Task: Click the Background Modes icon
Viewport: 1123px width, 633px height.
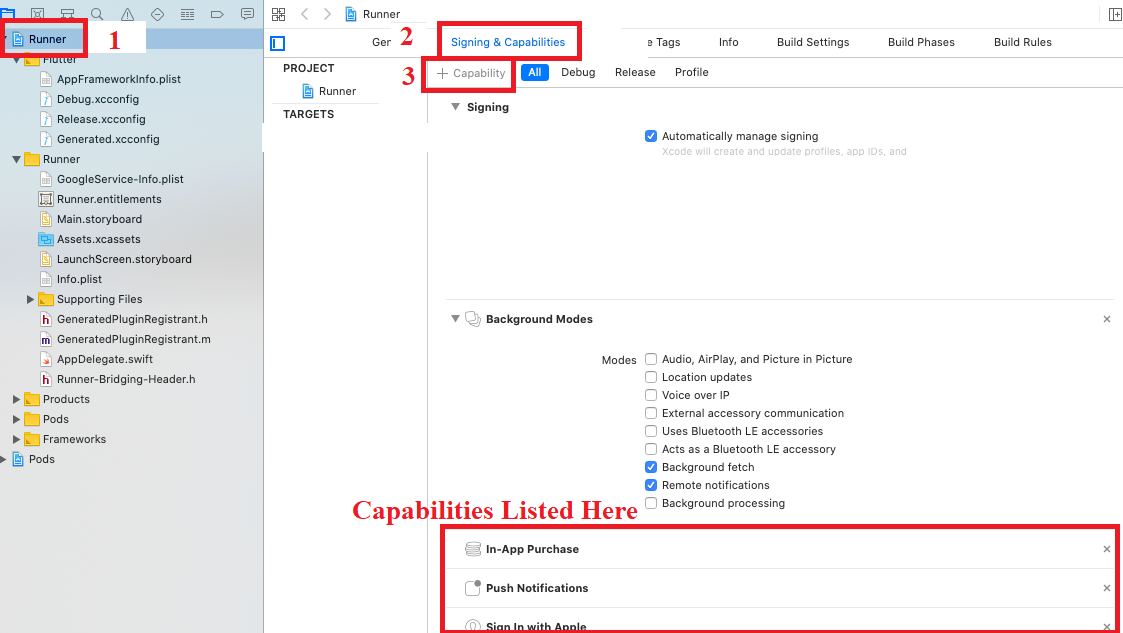Action: coord(473,319)
